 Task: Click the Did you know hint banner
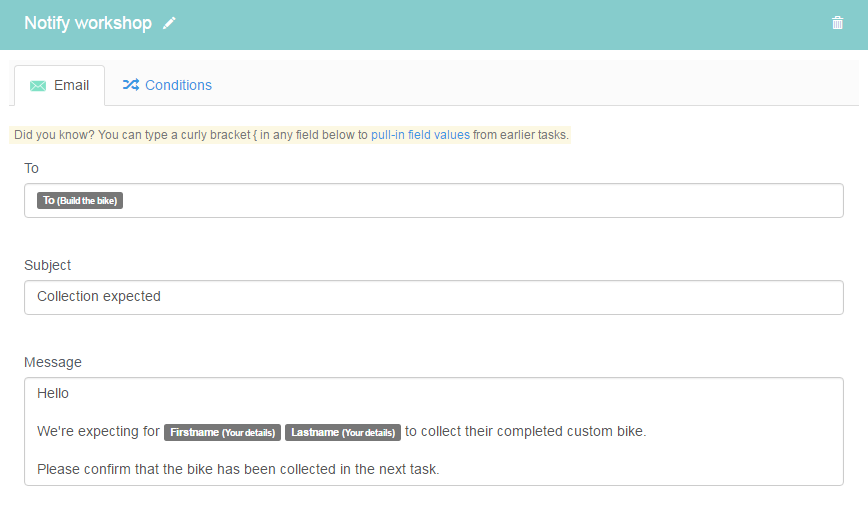(290, 135)
